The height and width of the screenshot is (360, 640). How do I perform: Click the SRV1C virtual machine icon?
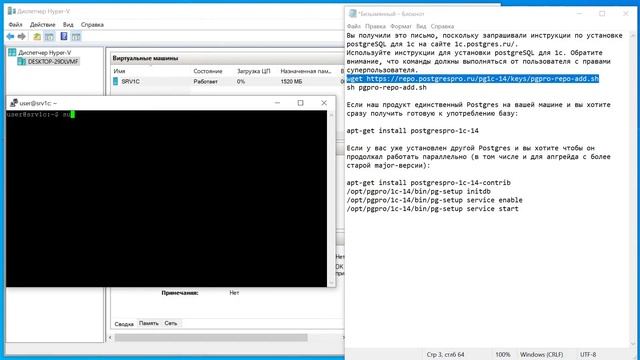coord(116,82)
